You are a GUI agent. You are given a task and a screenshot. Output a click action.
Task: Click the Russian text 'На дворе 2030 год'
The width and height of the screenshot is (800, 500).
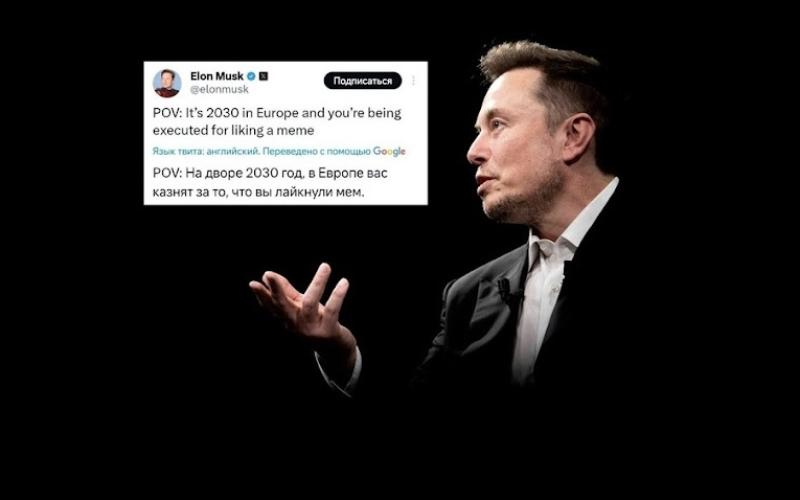tap(245, 173)
